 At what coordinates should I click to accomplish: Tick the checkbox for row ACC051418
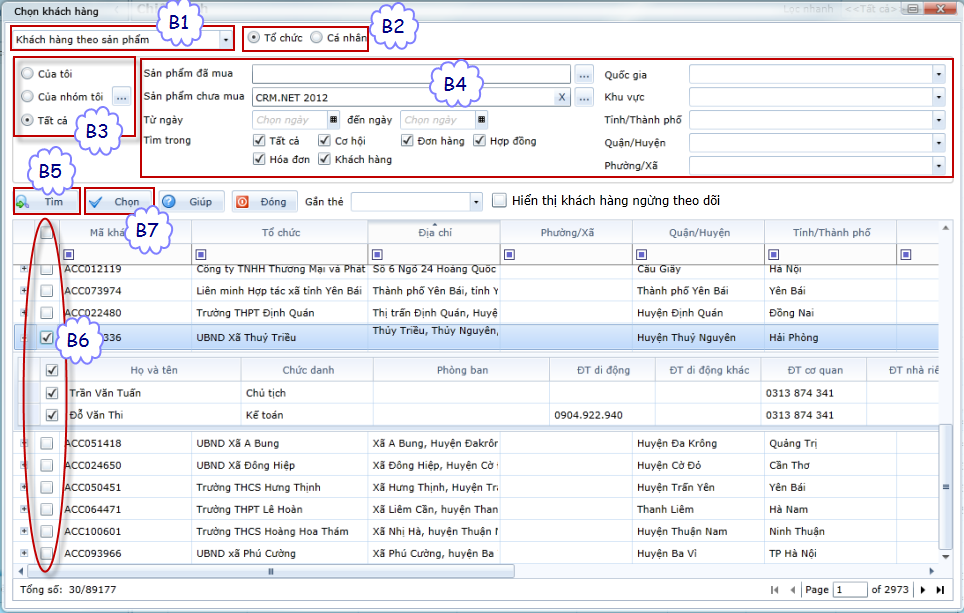(x=47, y=443)
